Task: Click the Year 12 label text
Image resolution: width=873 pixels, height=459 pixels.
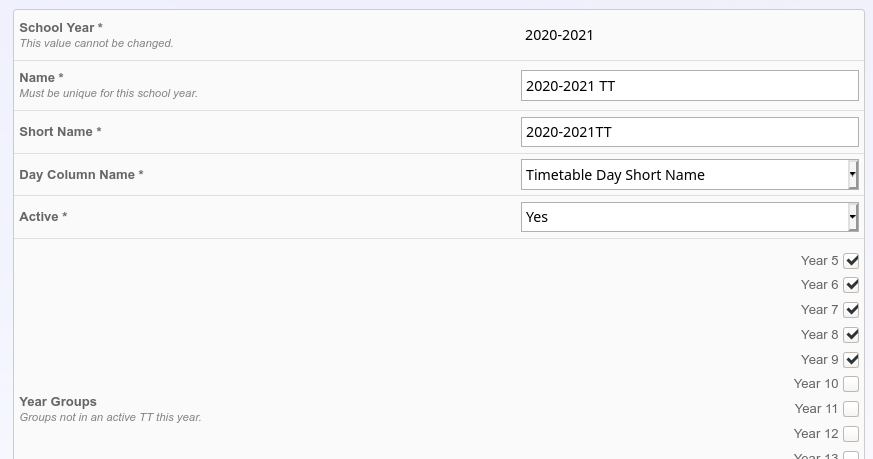Action: click(816, 434)
